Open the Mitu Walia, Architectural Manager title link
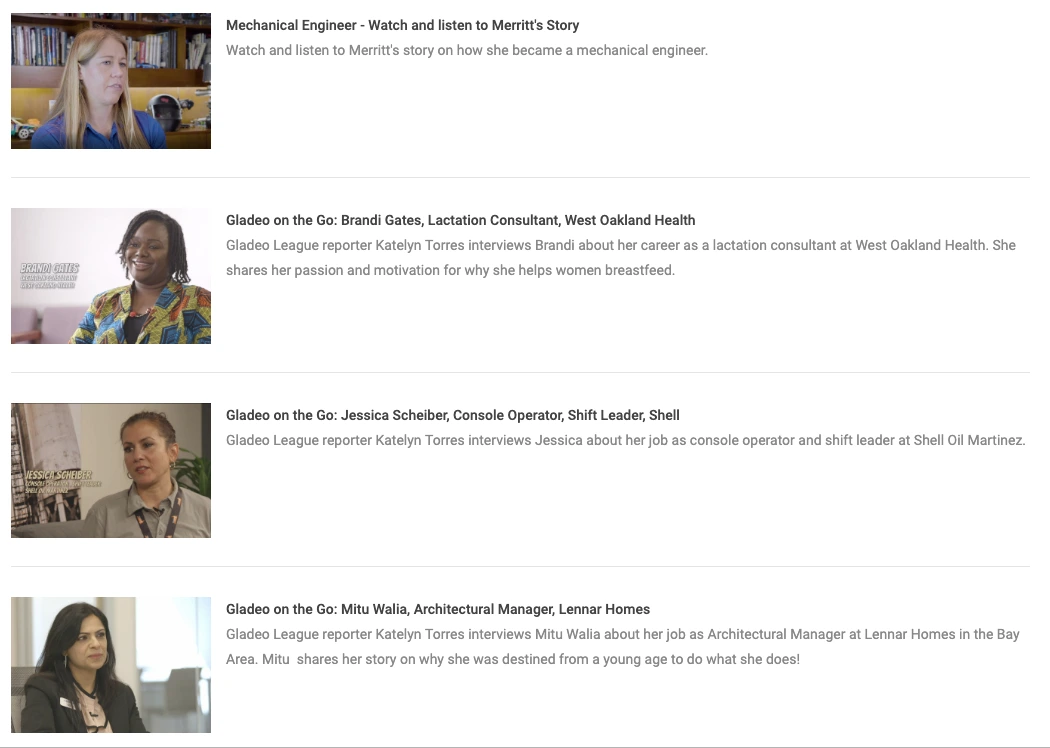 438,609
